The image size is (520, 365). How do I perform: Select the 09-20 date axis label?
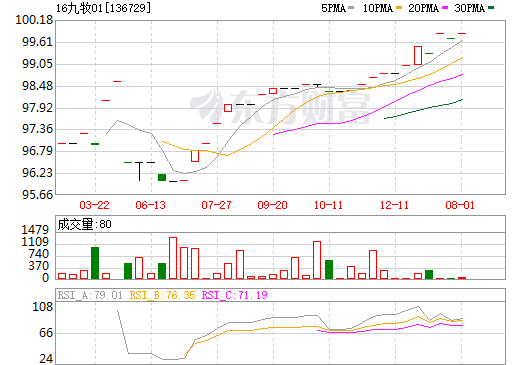pos(273,205)
